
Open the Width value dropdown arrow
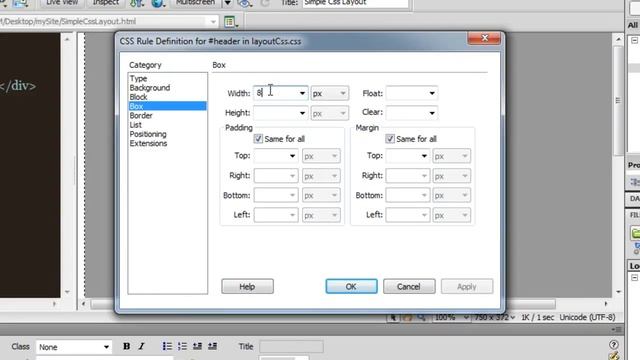(x=302, y=93)
